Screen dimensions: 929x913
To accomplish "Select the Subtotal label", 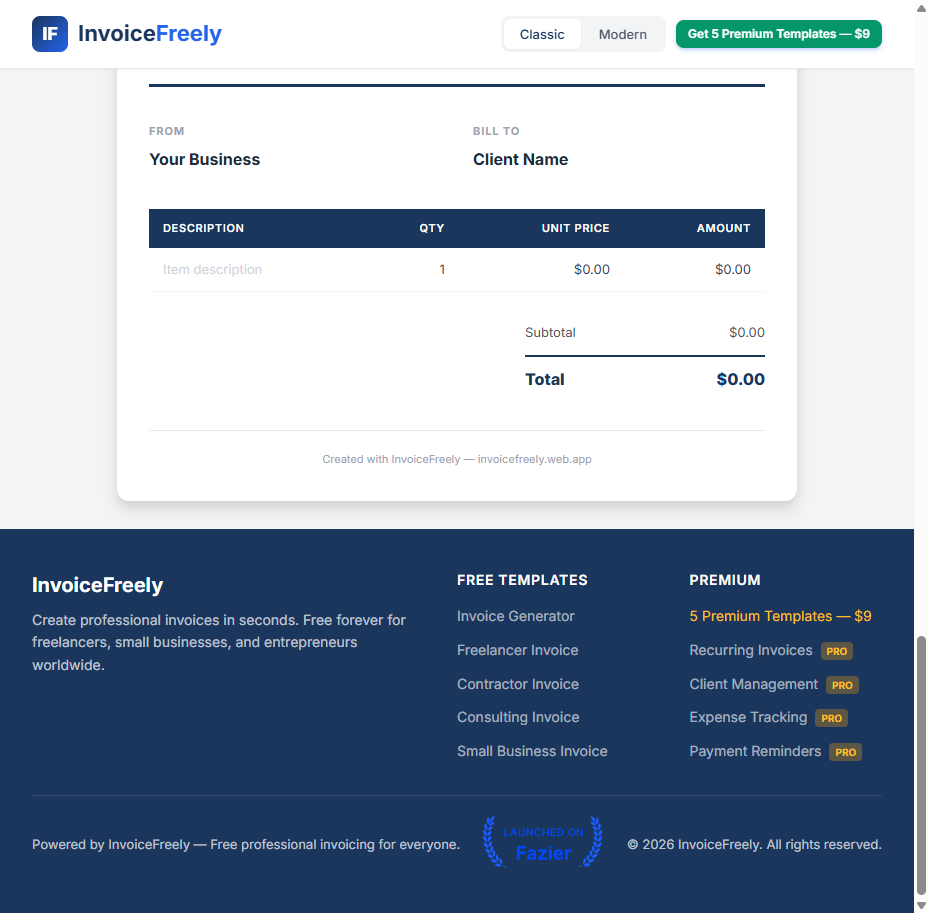I will pyautogui.click(x=550, y=332).
